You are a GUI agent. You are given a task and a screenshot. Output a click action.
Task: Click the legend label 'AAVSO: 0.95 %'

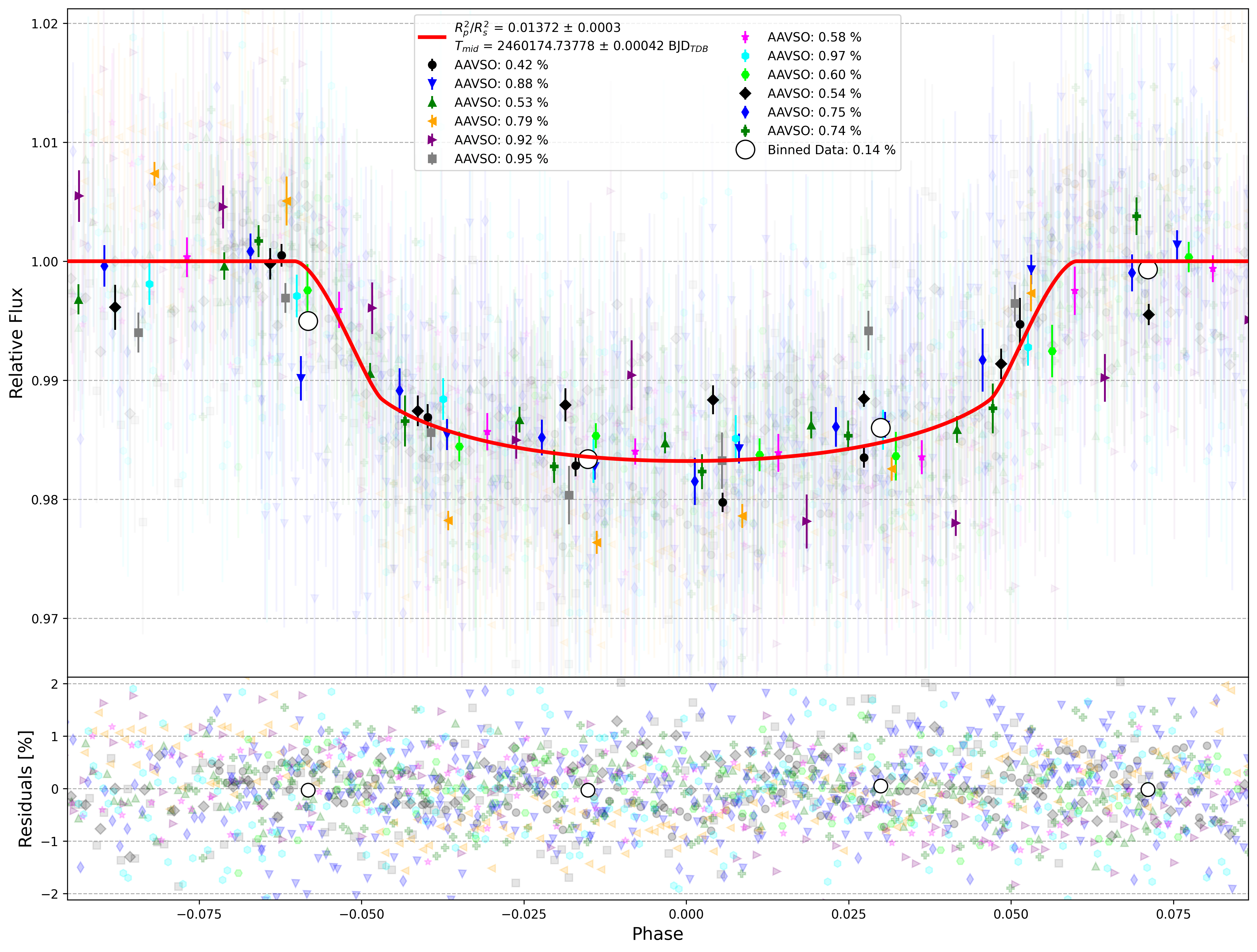pos(501,159)
